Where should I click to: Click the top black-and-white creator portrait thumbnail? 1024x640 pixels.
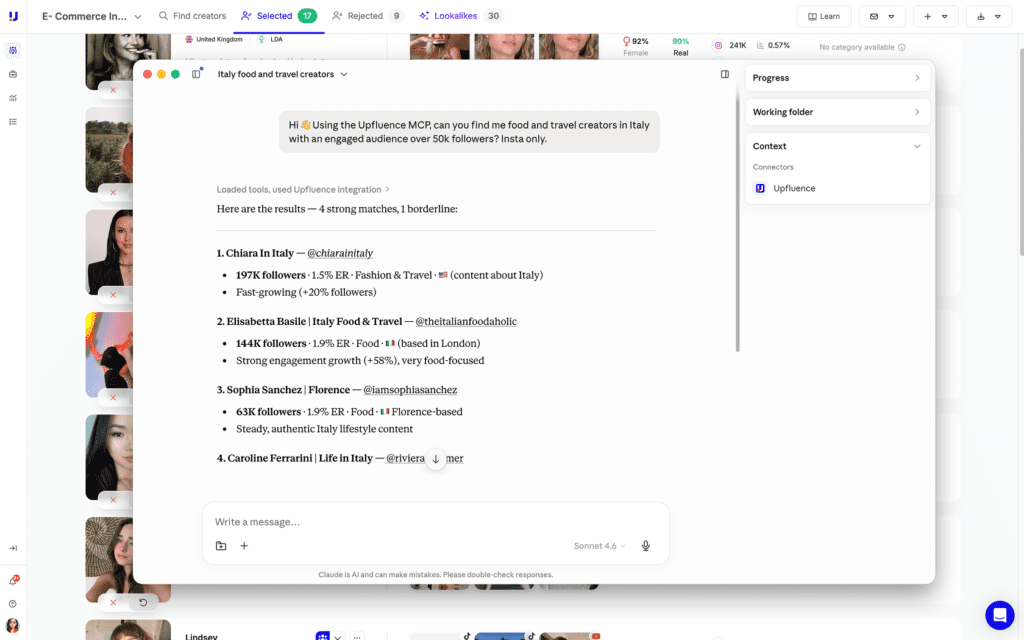128,61
